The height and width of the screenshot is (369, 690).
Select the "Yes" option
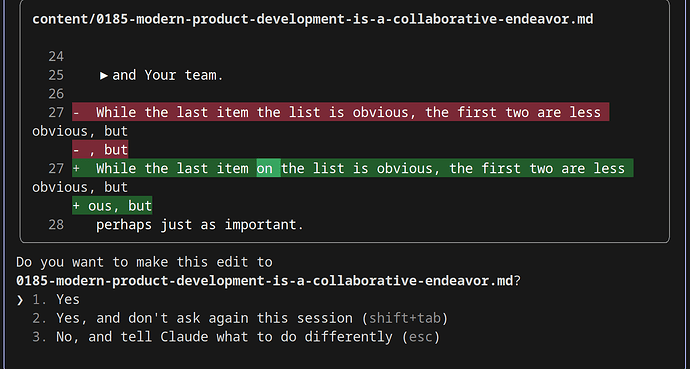point(68,300)
